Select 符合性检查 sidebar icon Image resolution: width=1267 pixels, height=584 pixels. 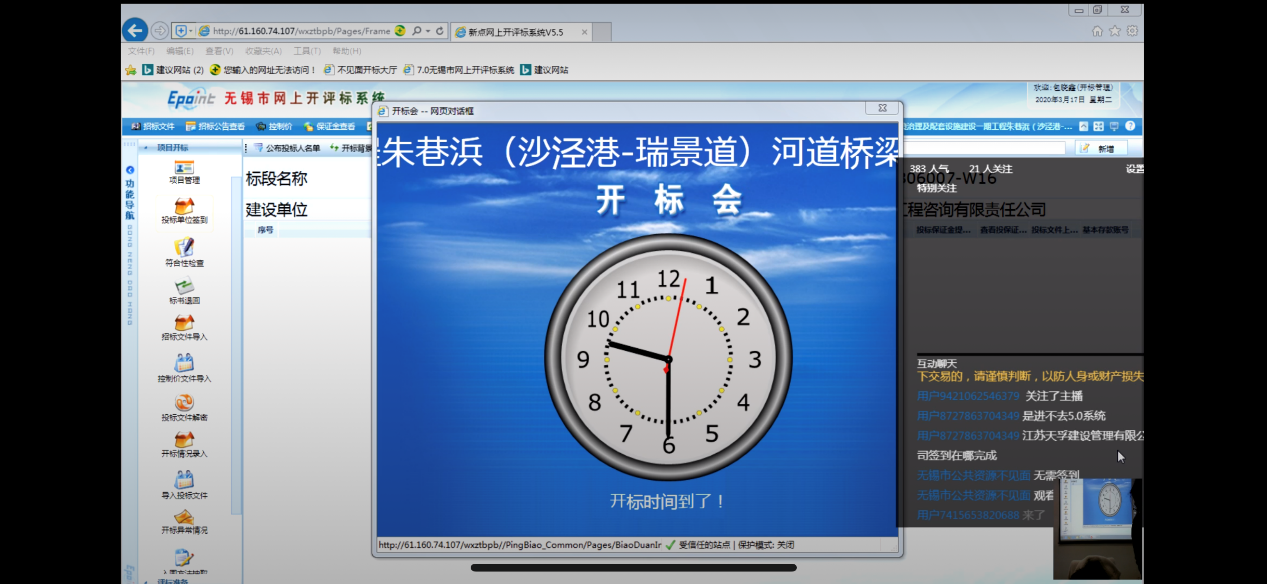pos(184,251)
